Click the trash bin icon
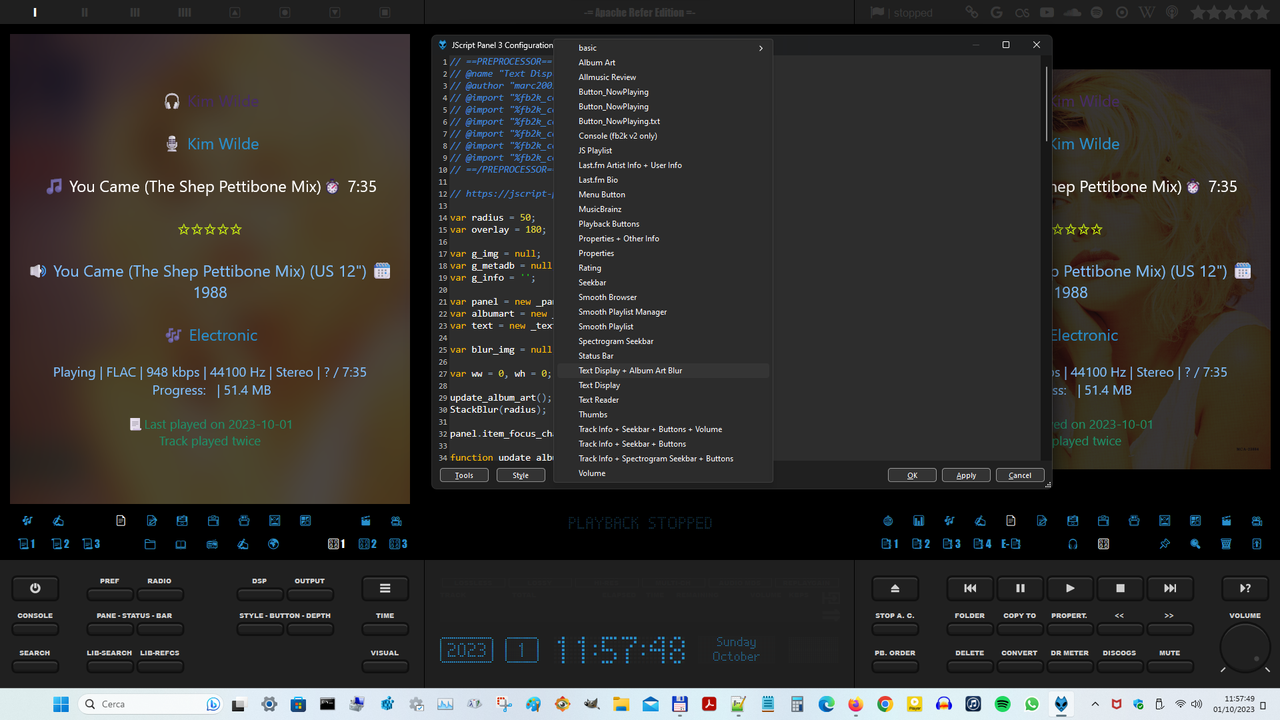The width and height of the screenshot is (1280, 720). [1226, 544]
